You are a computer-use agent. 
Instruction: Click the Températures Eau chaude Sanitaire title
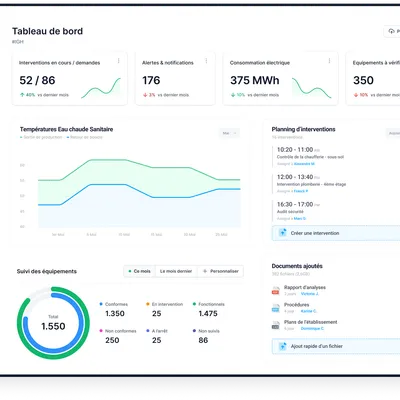click(66, 129)
